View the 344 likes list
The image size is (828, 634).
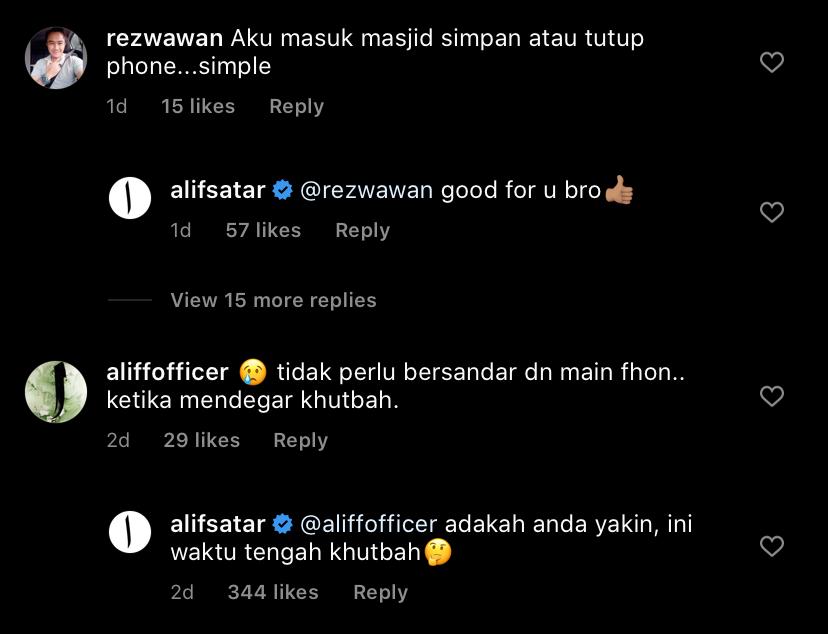pos(273,592)
